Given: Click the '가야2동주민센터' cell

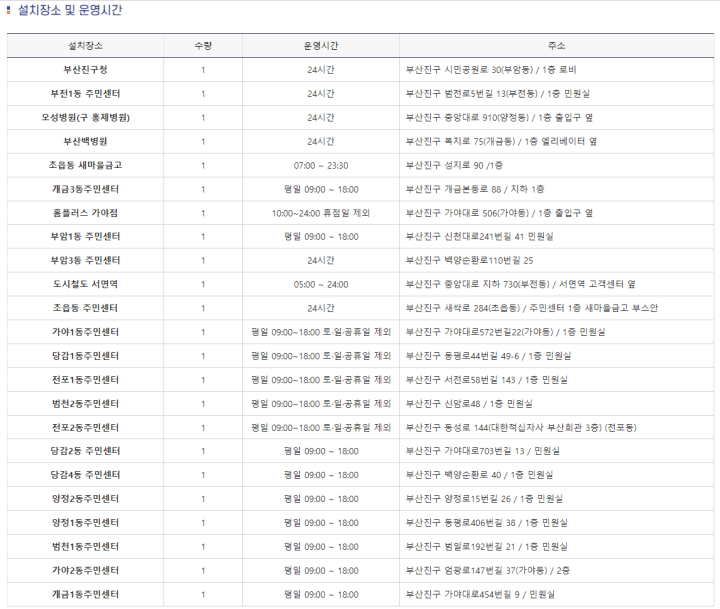Looking at the screenshot, I should (x=85, y=570).
